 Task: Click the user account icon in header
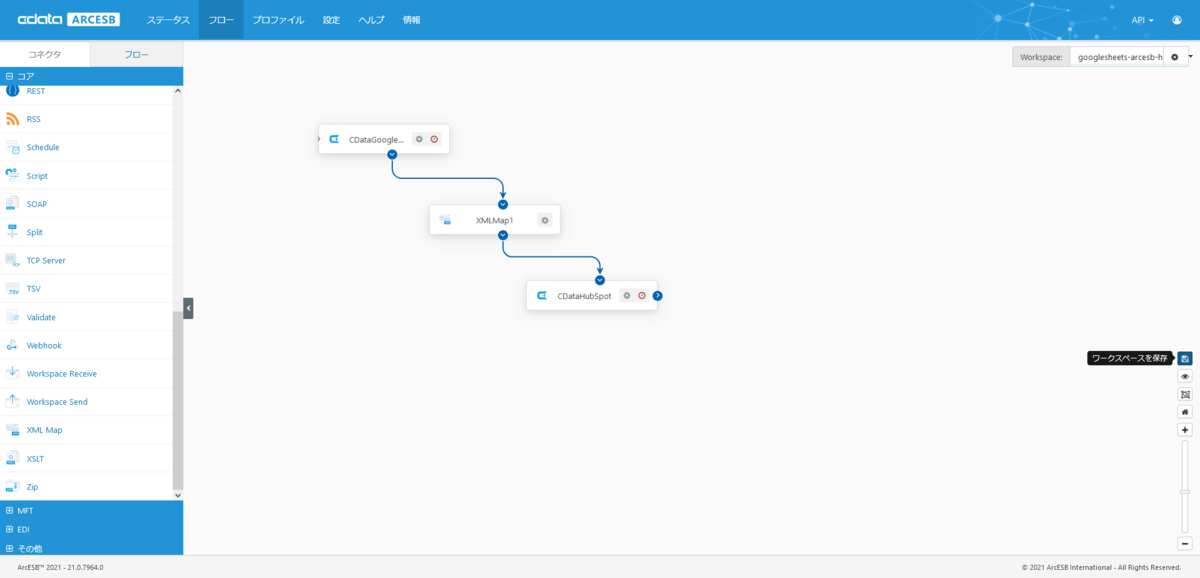1177,20
